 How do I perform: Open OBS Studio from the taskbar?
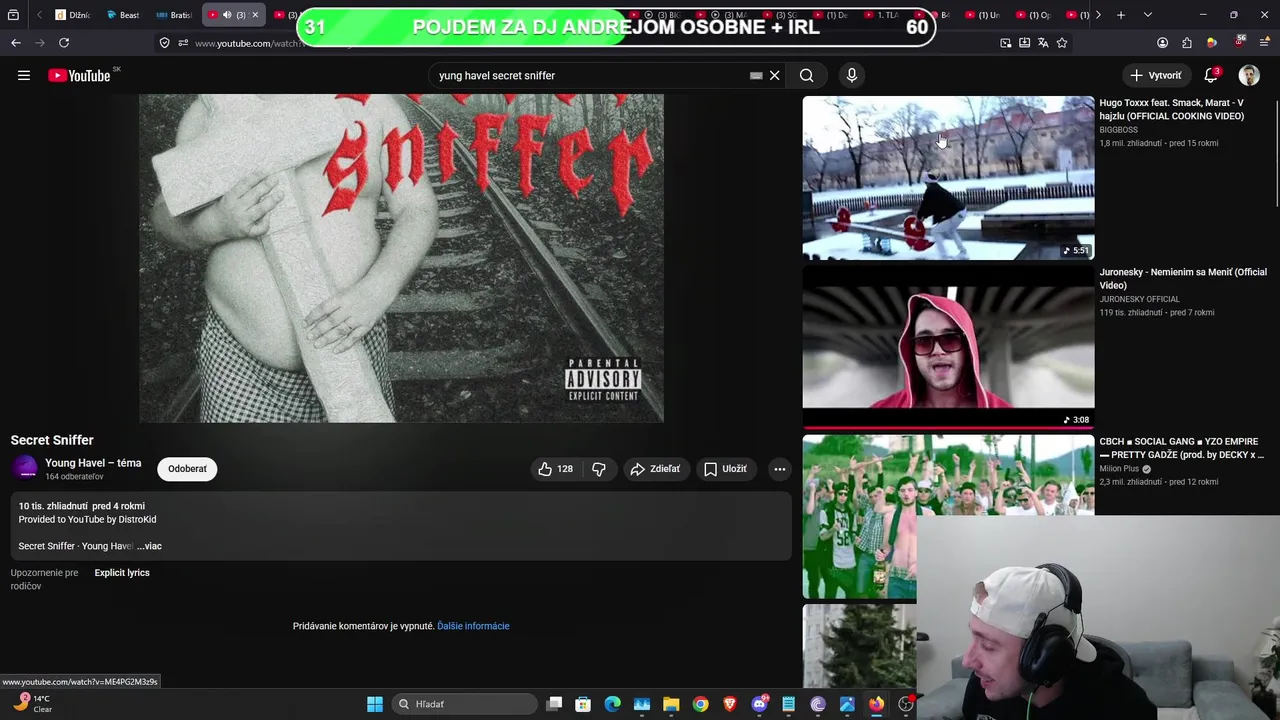(905, 704)
